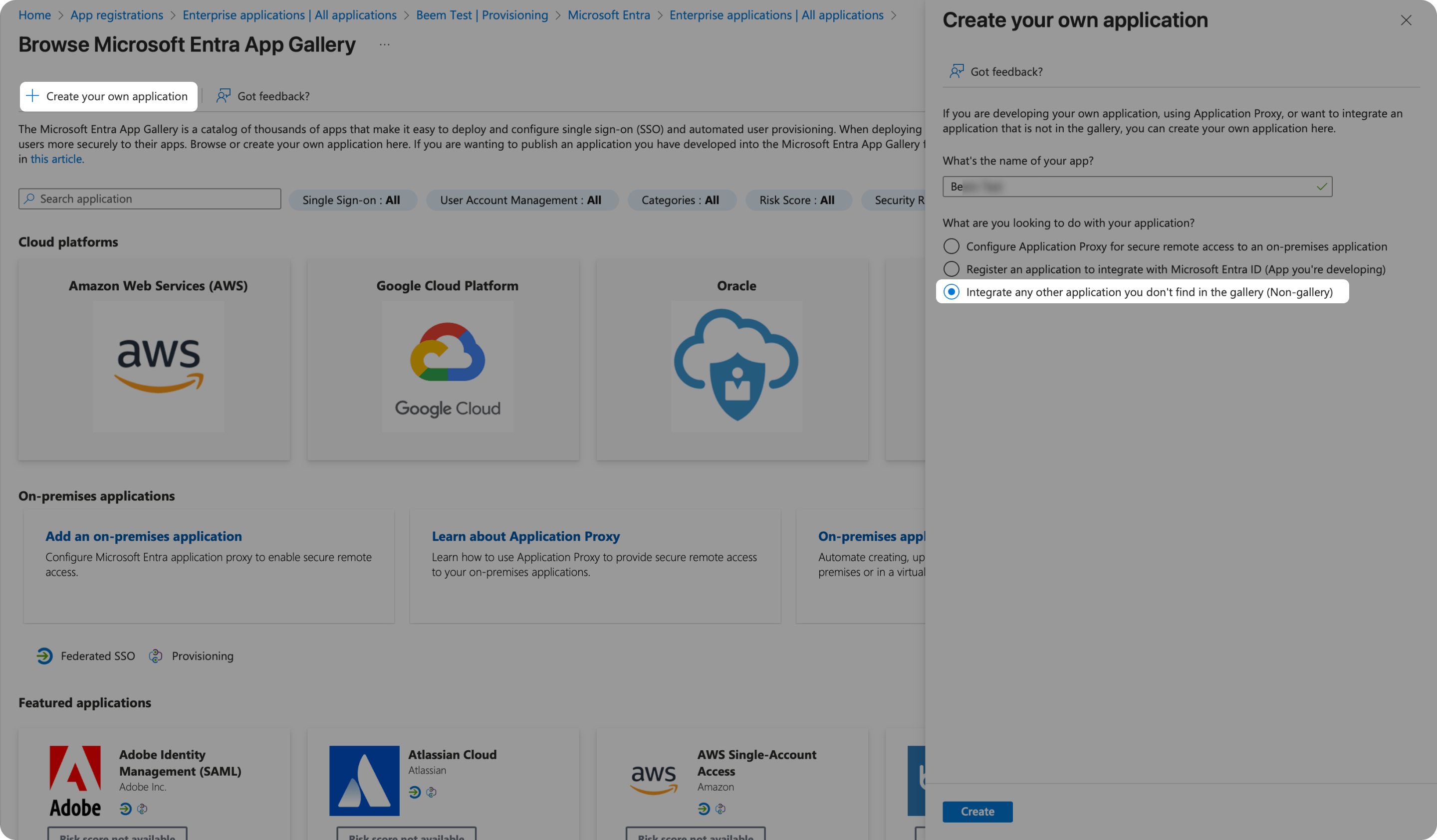Click Got feedback? in the Create application panel
1437x840 pixels.
1006,72
